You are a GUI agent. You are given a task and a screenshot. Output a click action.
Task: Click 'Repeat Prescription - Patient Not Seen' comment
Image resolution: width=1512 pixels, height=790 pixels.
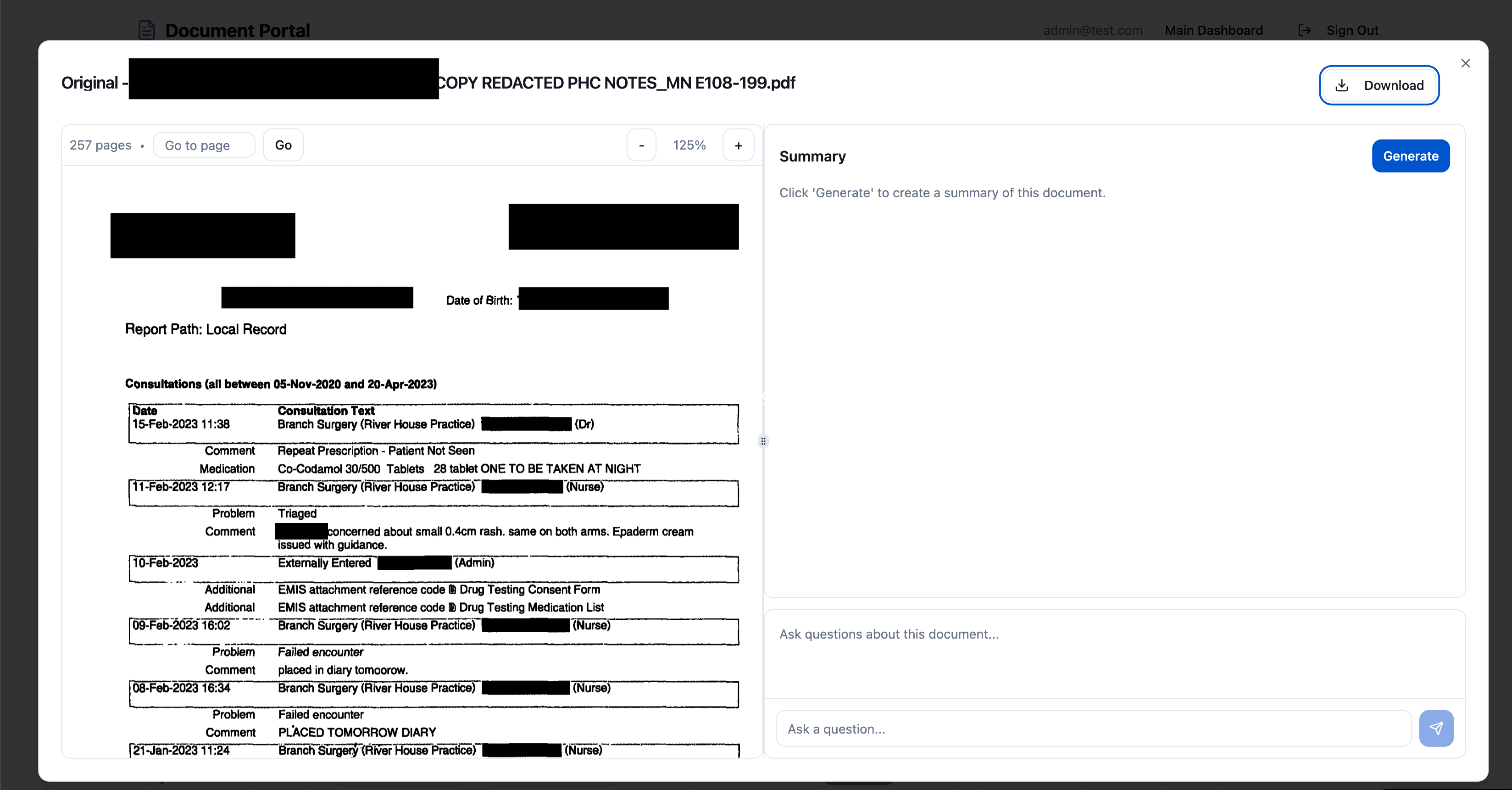click(376, 451)
